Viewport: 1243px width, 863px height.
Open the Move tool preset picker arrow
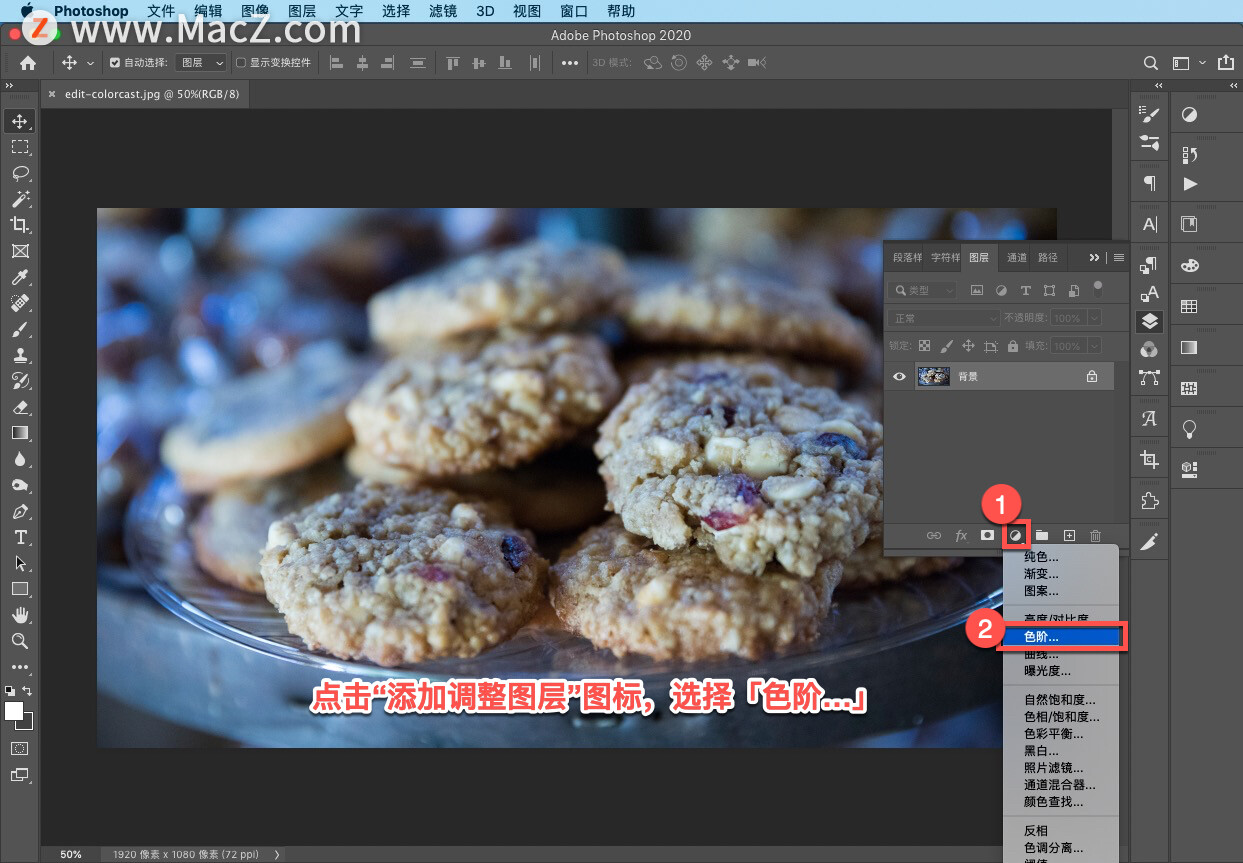(91, 63)
